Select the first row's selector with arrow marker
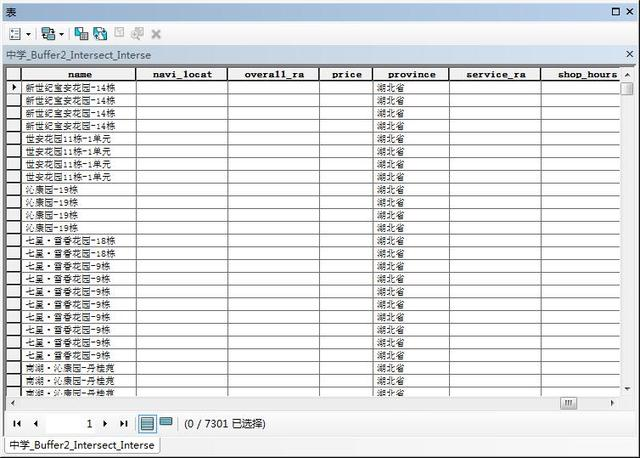This screenshot has width=640, height=458. 14,87
